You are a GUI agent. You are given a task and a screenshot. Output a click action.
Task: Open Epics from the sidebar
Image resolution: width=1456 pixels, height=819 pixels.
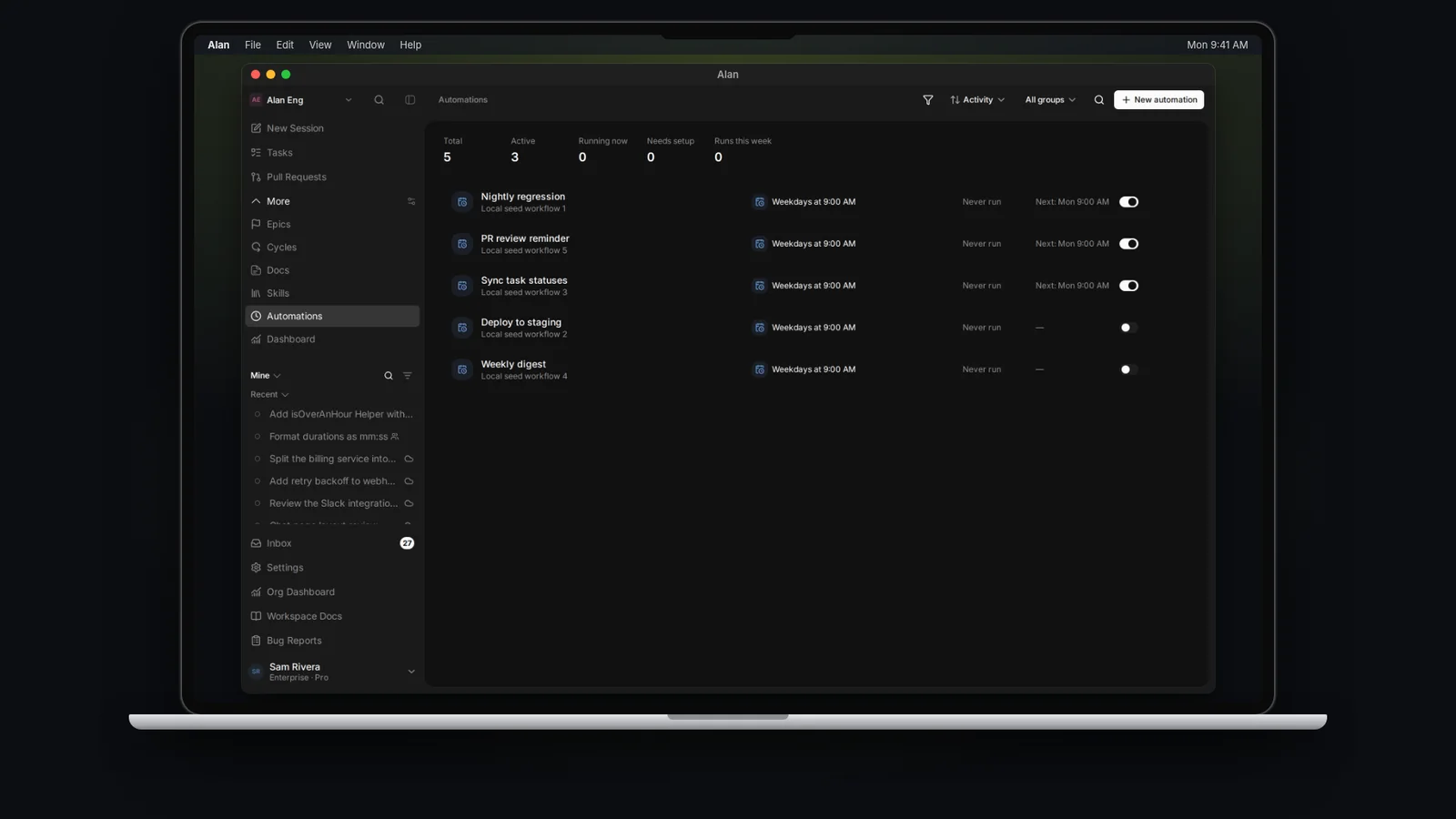coord(332,224)
